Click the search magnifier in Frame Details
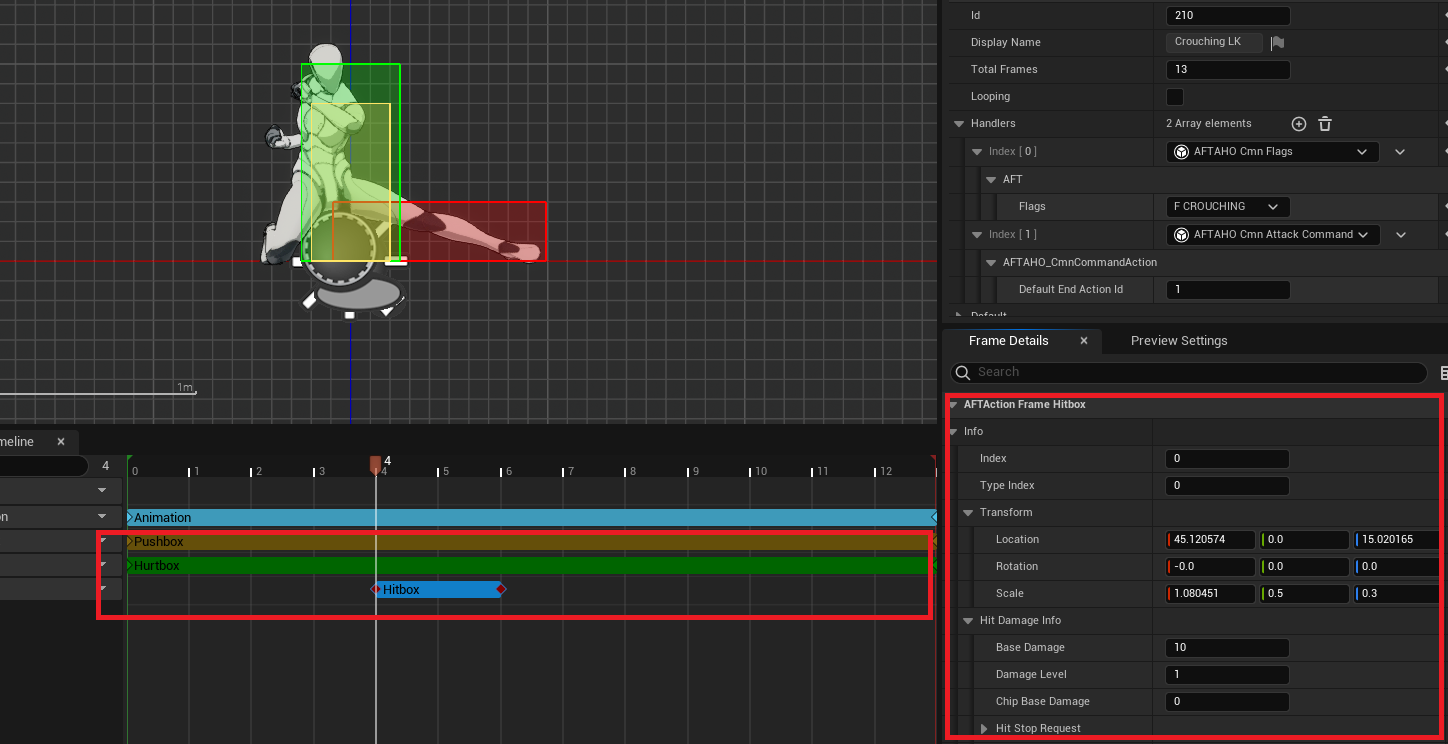The width and height of the screenshot is (1448, 744). pyautogui.click(x=962, y=372)
